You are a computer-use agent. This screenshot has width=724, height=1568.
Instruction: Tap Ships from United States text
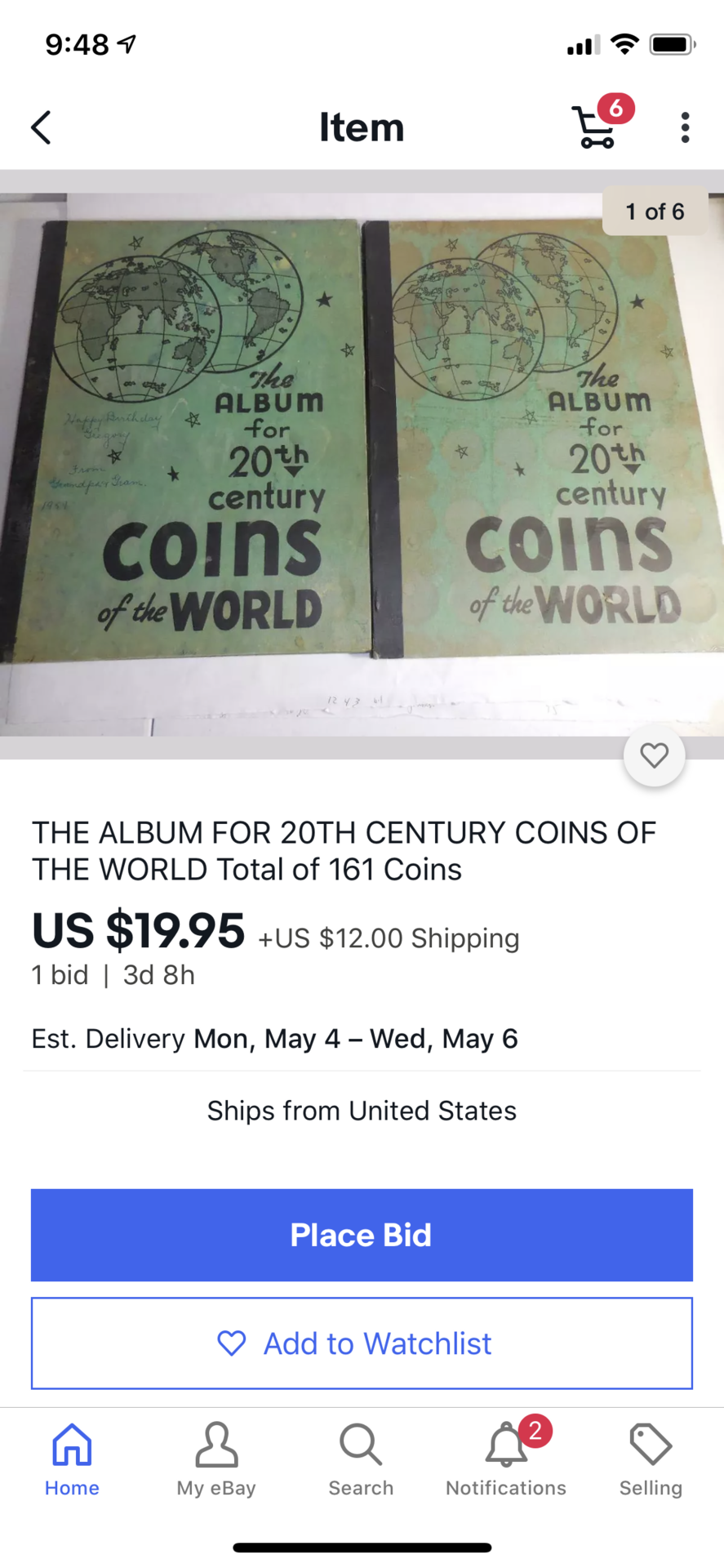click(362, 1111)
